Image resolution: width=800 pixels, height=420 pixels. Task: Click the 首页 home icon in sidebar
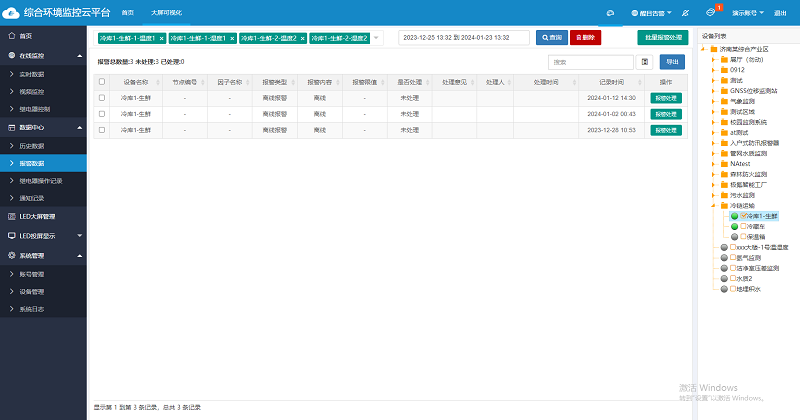[11, 35]
